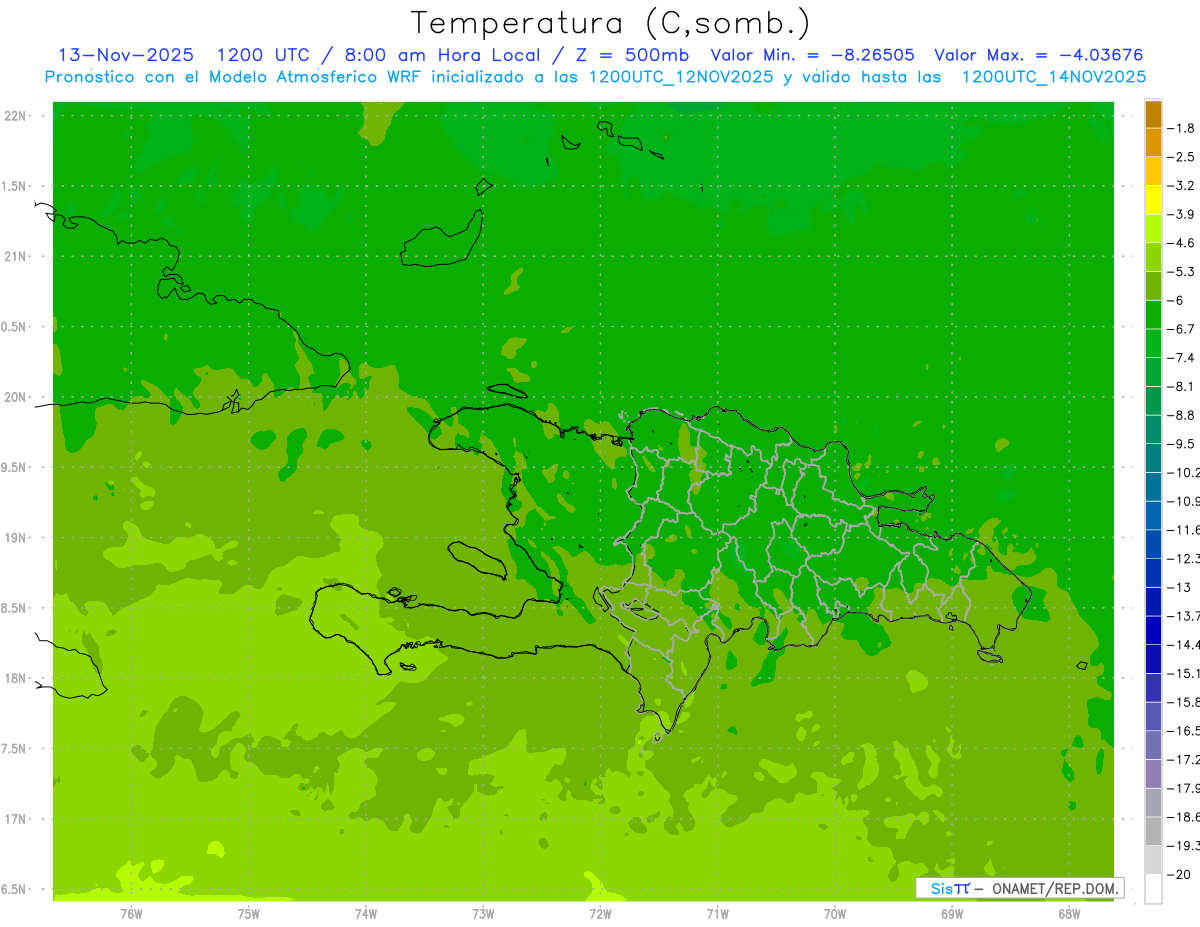Click the swatch between -6 and -6.7
Viewport: 1200px width, 927px height.
[x=1153, y=315]
